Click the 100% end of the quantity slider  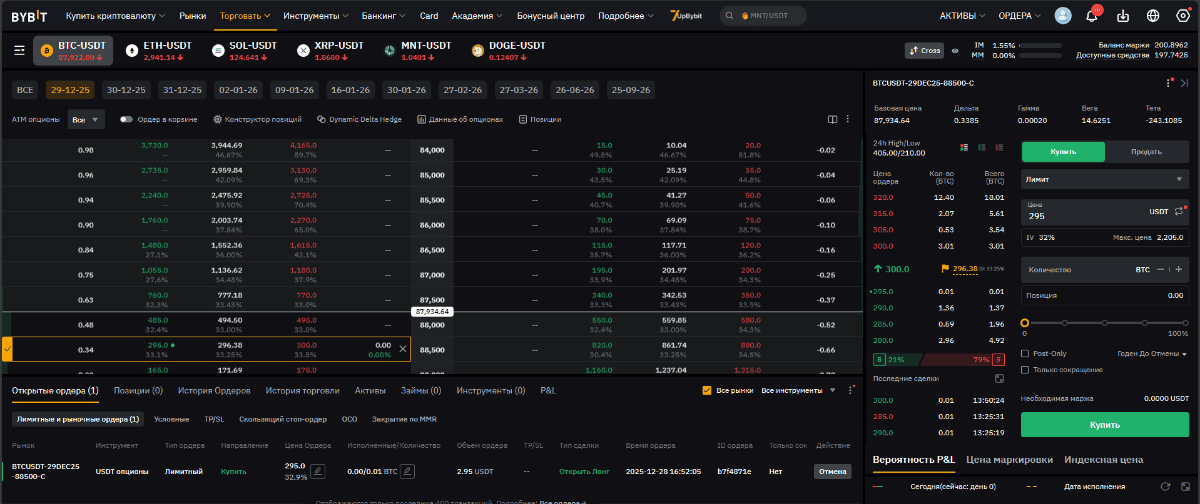1184,322
